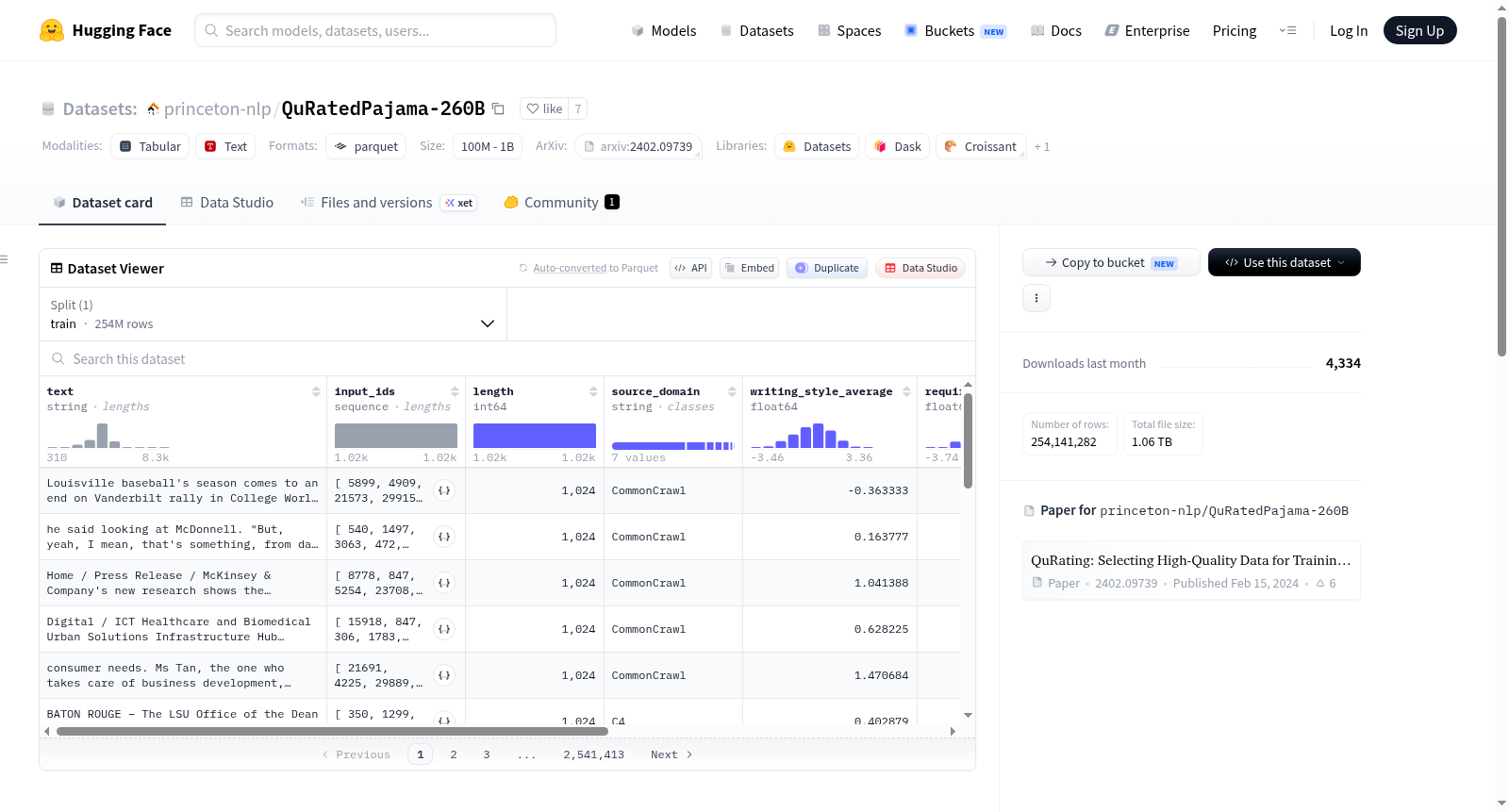Click the Embed button
This screenshot has width=1509, height=812.
coord(750,268)
